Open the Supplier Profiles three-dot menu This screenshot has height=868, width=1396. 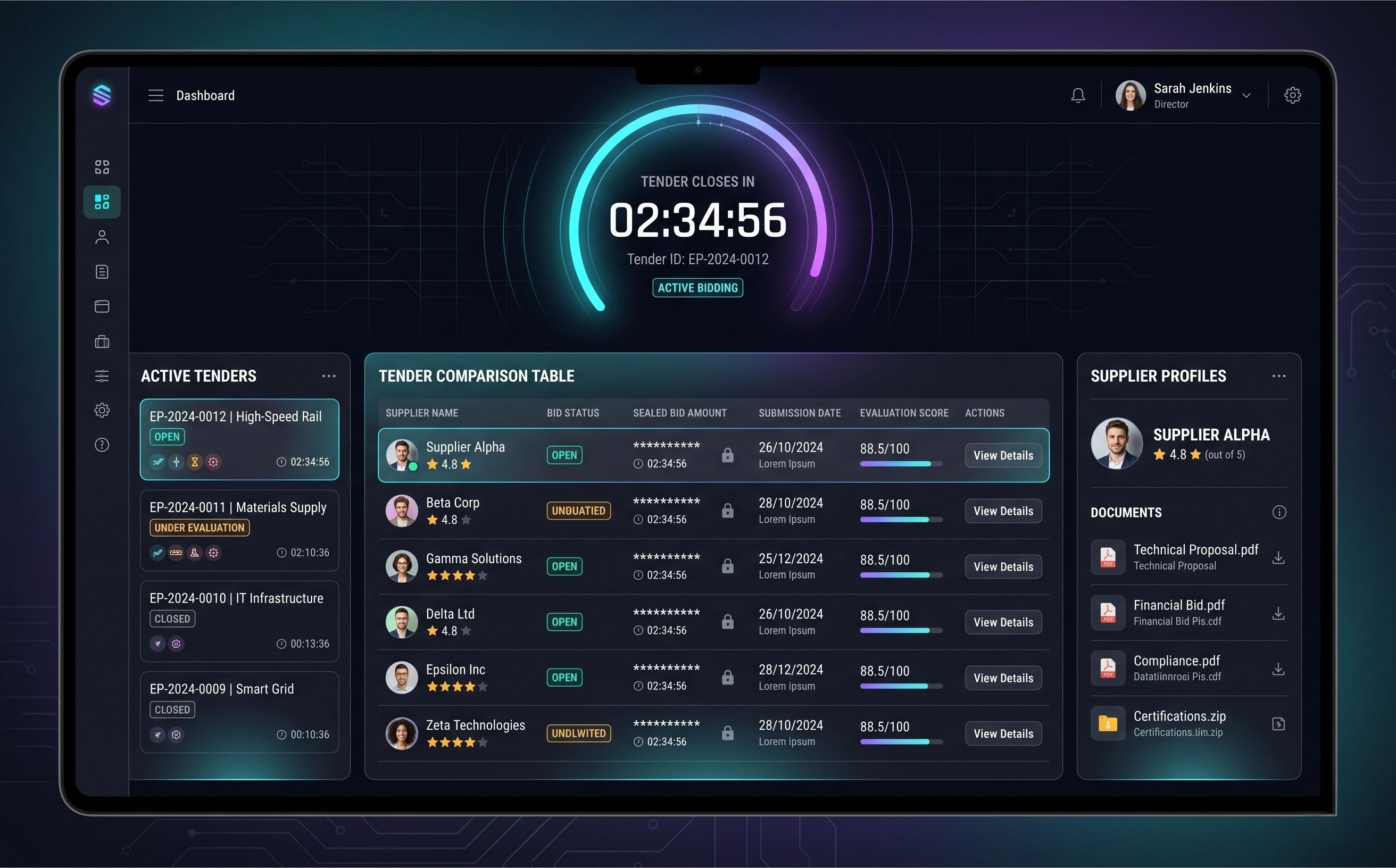coord(1278,376)
